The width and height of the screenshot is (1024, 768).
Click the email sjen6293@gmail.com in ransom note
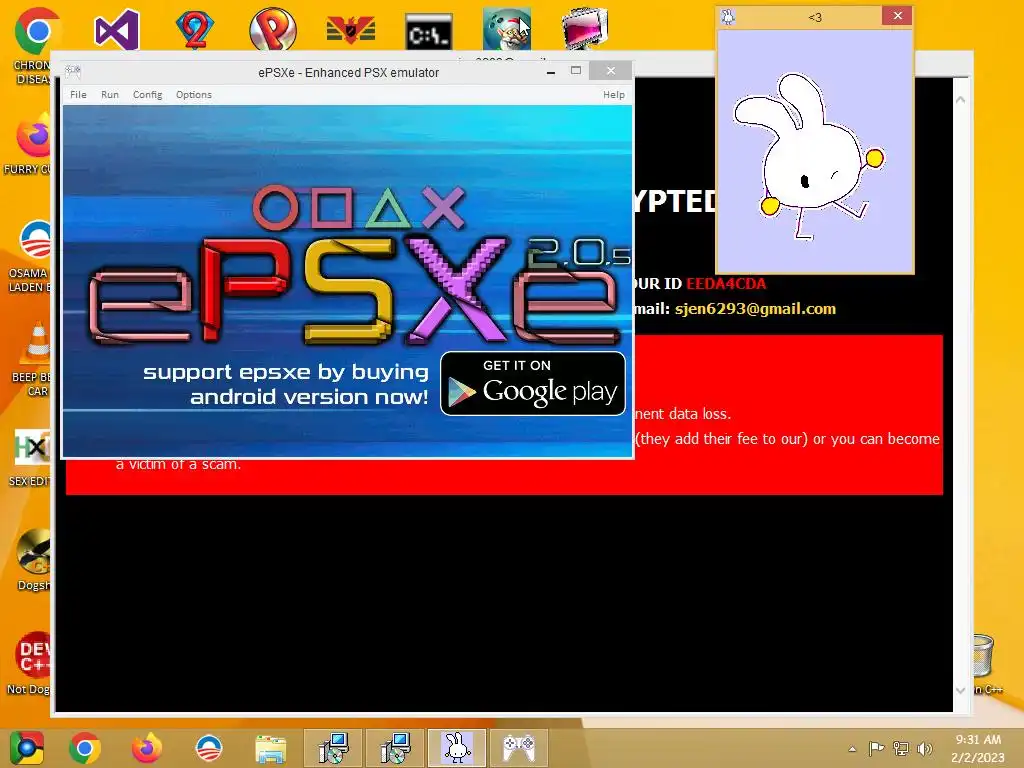pyautogui.click(x=755, y=309)
